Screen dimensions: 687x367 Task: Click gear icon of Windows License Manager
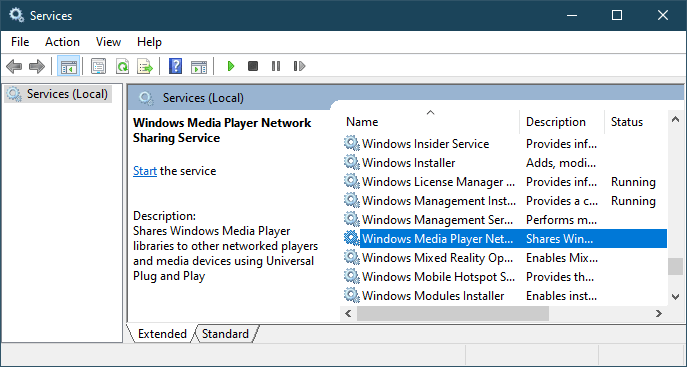click(x=351, y=182)
